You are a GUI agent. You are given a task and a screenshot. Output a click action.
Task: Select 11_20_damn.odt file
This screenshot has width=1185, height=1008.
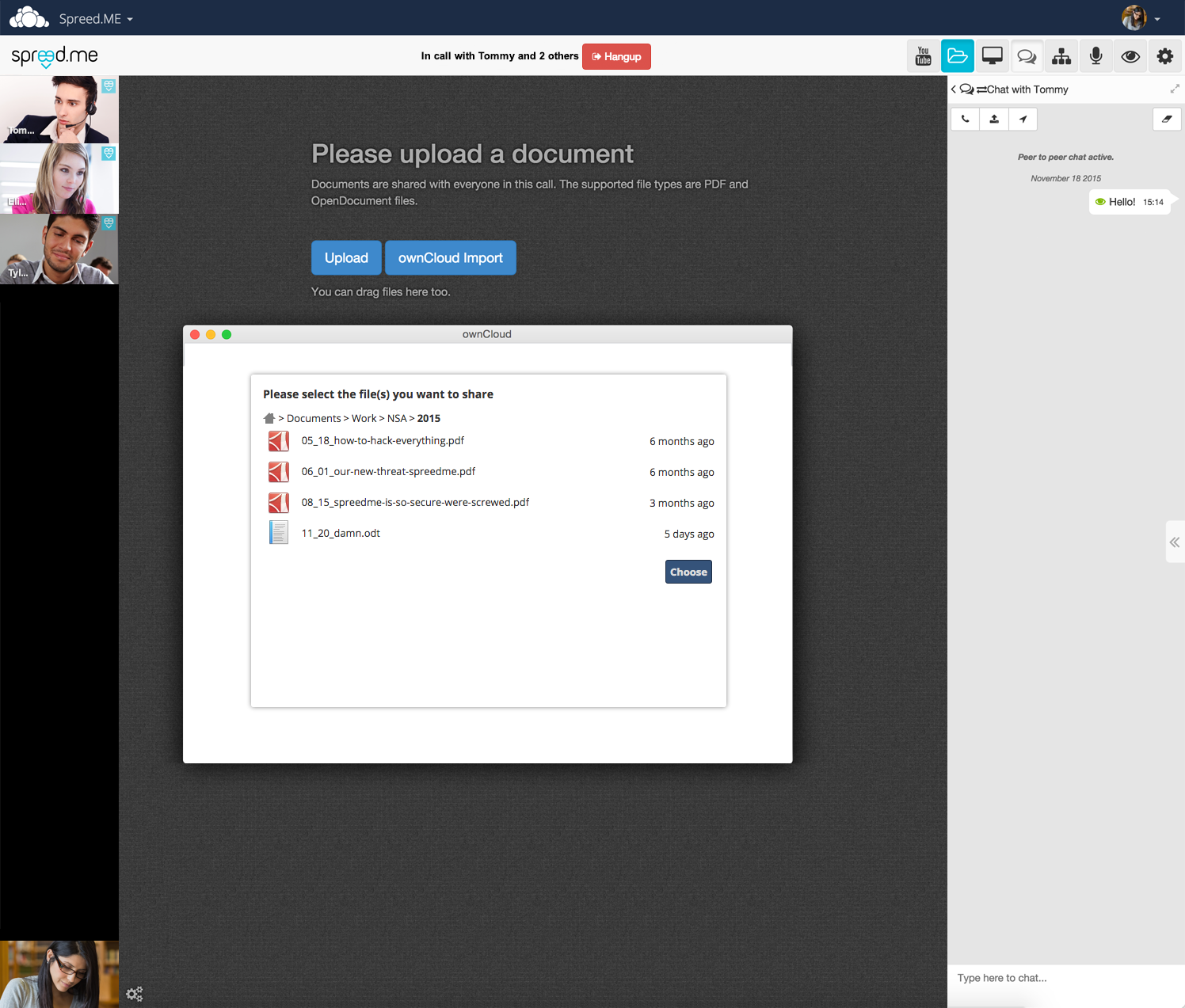[x=489, y=534]
